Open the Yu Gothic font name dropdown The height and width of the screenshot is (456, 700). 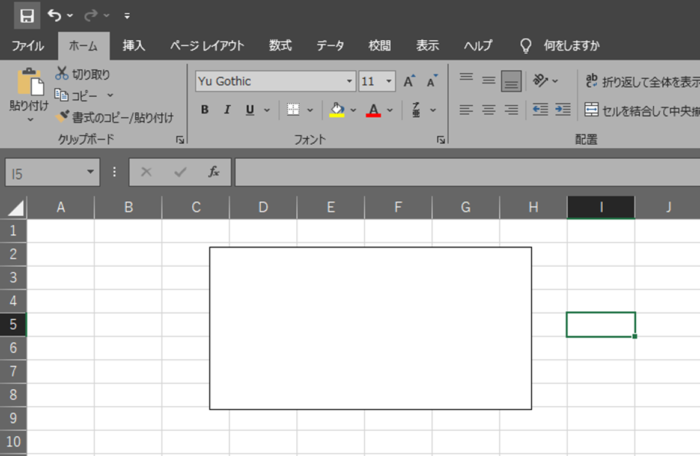(x=349, y=81)
